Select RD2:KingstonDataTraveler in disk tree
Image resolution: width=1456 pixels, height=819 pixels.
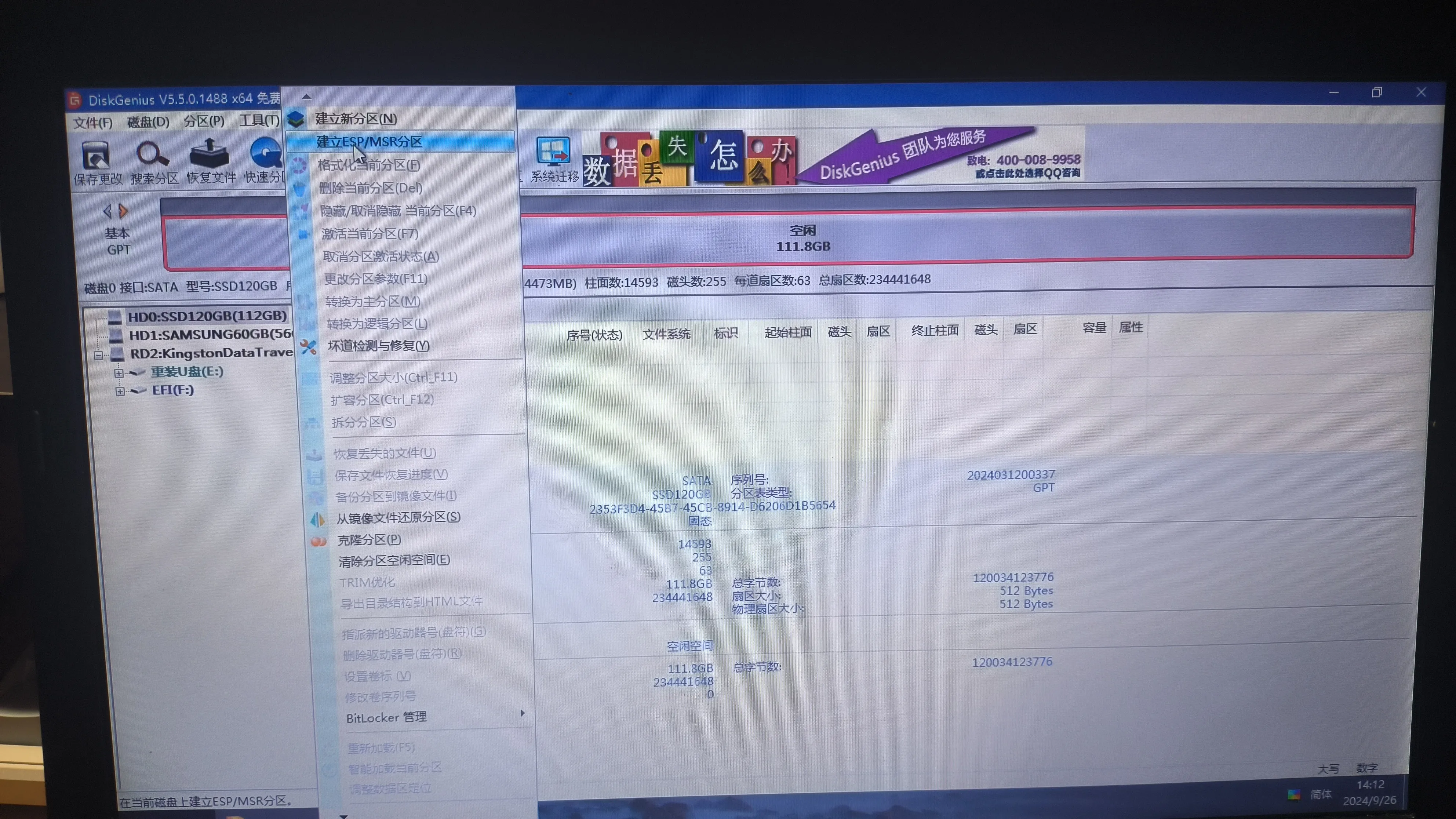211,353
